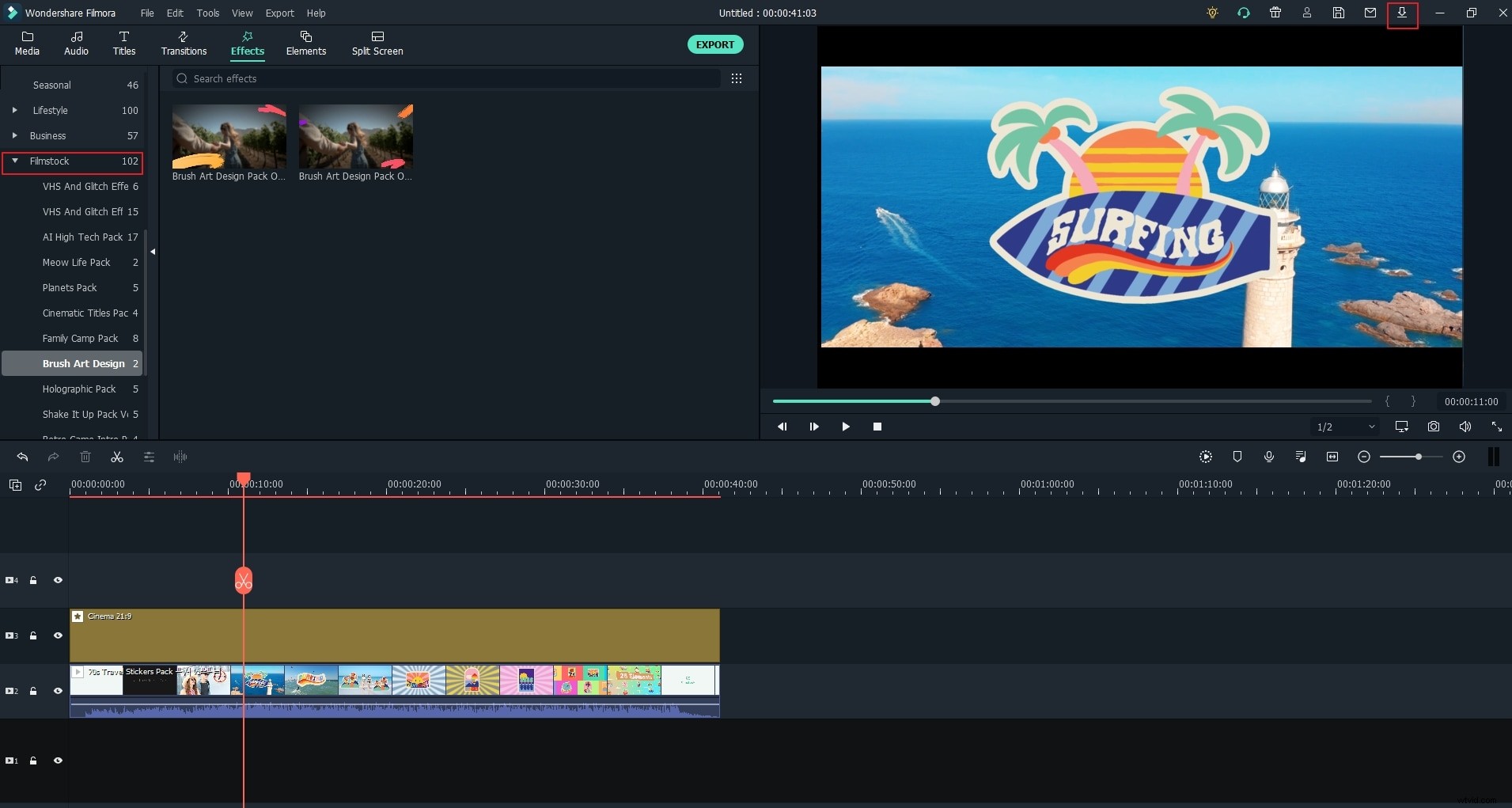Click the Save project floppy disk icon
The width and height of the screenshot is (1512, 808).
tap(1339, 13)
